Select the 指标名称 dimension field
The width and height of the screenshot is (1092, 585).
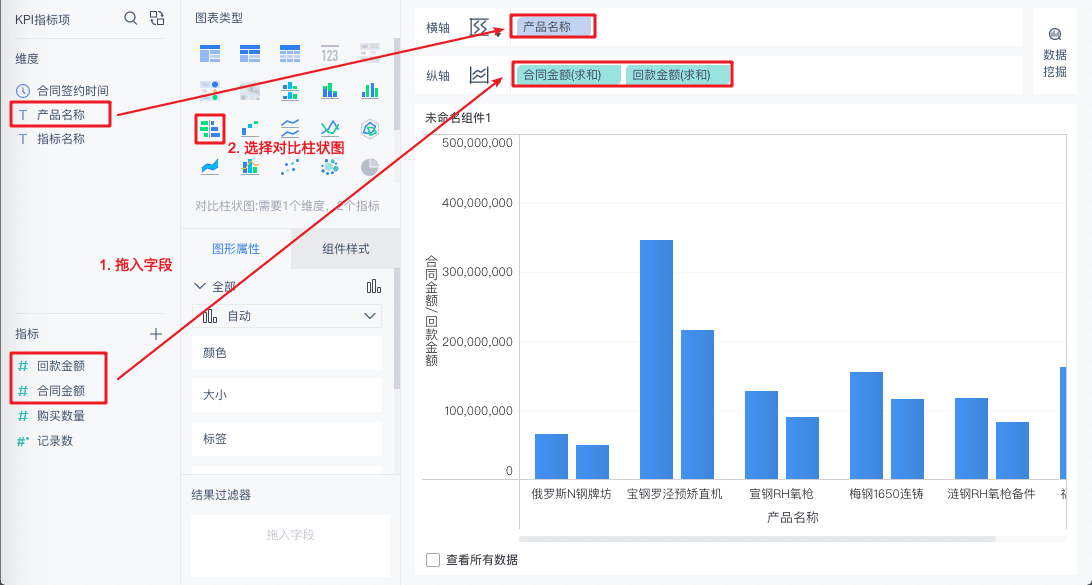[x=61, y=139]
